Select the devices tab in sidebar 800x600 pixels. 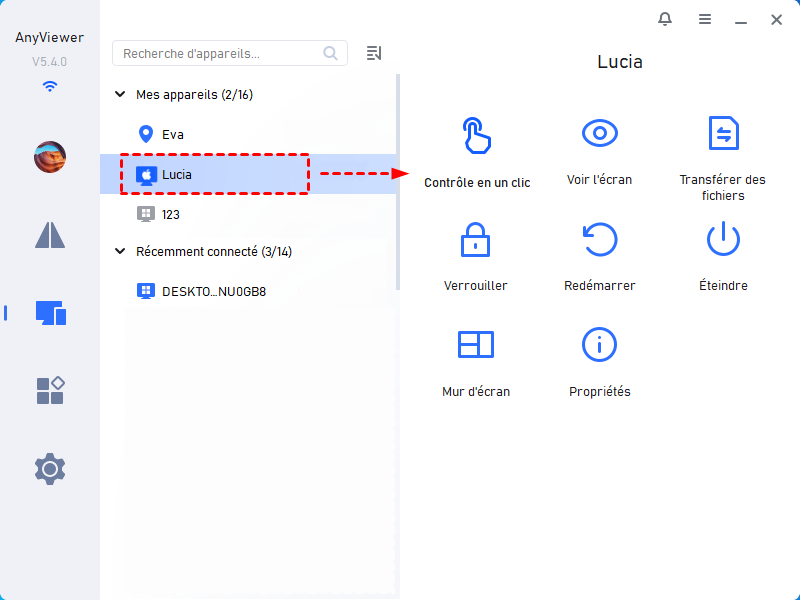(51, 313)
